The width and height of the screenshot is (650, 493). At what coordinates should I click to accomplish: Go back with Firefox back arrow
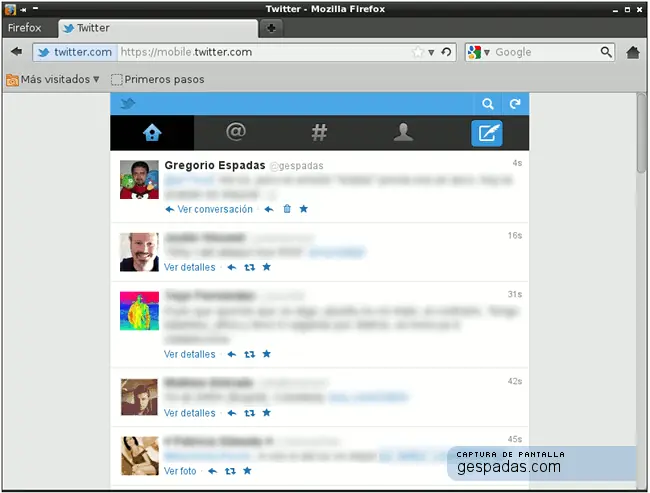[17, 52]
